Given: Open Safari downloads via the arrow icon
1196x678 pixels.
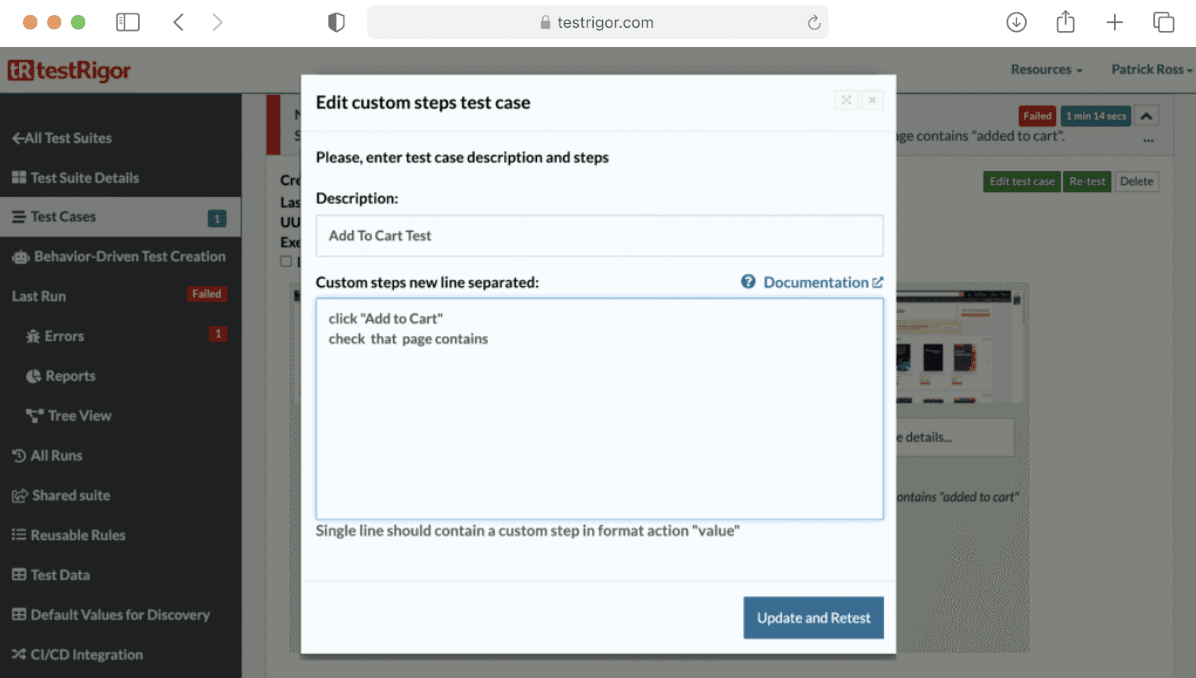Looking at the screenshot, I should pos(1016,21).
